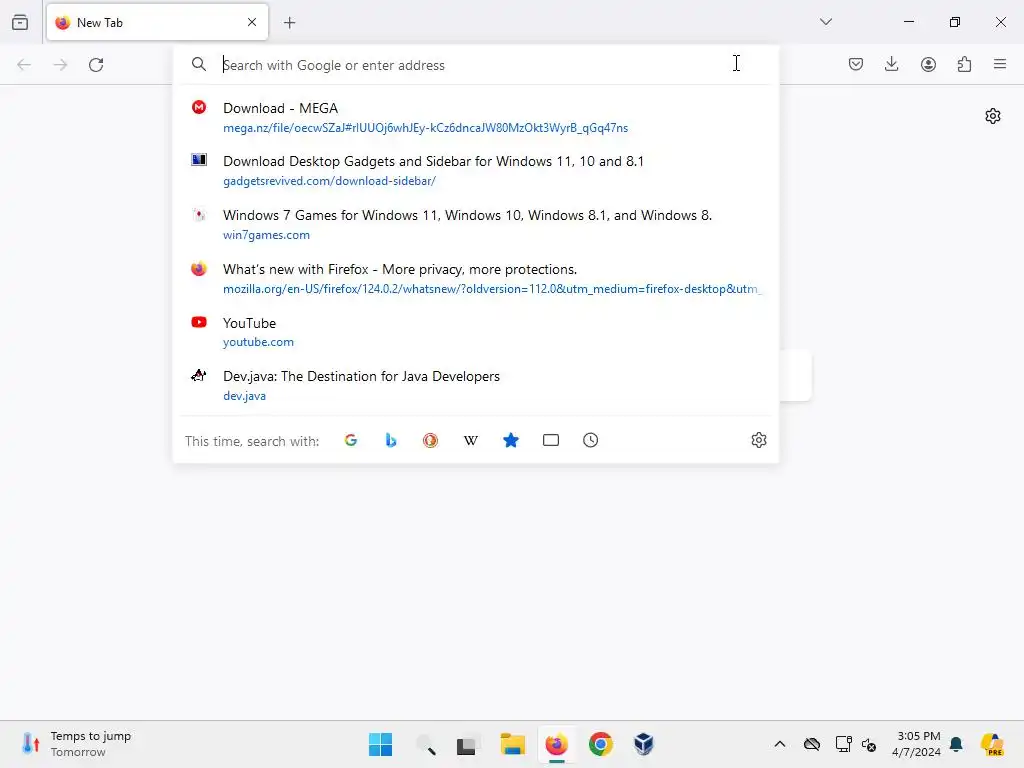Open VirtualBox from the taskbar
This screenshot has width=1024, height=768.
[x=644, y=744]
